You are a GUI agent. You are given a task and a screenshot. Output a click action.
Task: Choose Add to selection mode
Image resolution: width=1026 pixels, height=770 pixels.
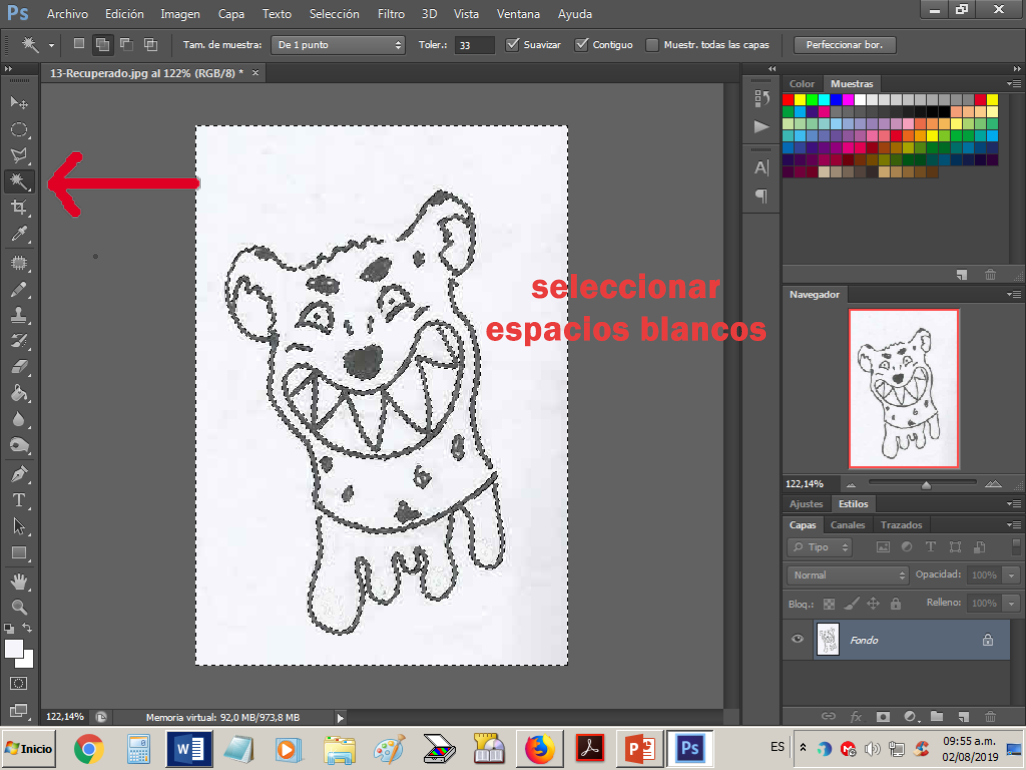[103, 44]
